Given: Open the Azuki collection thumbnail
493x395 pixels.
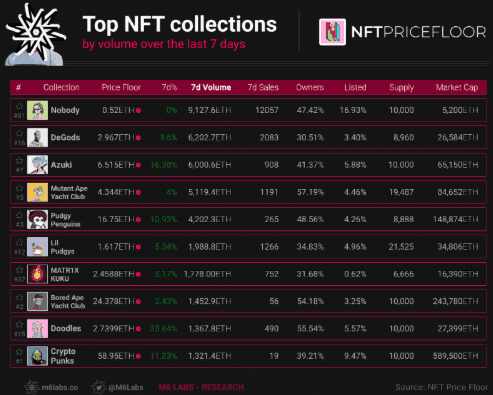Looking at the screenshot, I should coord(37,165).
